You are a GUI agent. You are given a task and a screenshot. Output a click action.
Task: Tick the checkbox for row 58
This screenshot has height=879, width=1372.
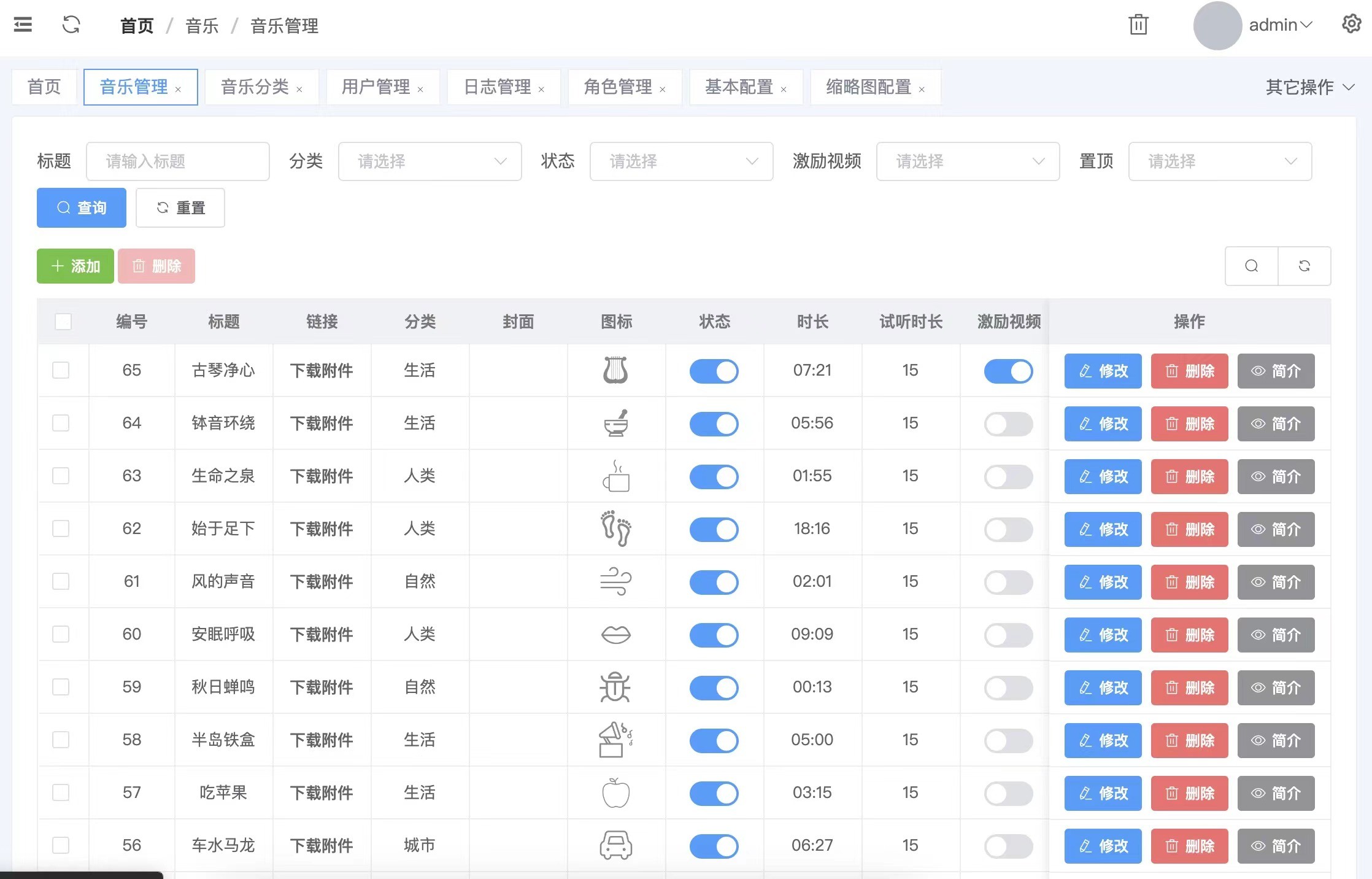(x=61, y=740)
